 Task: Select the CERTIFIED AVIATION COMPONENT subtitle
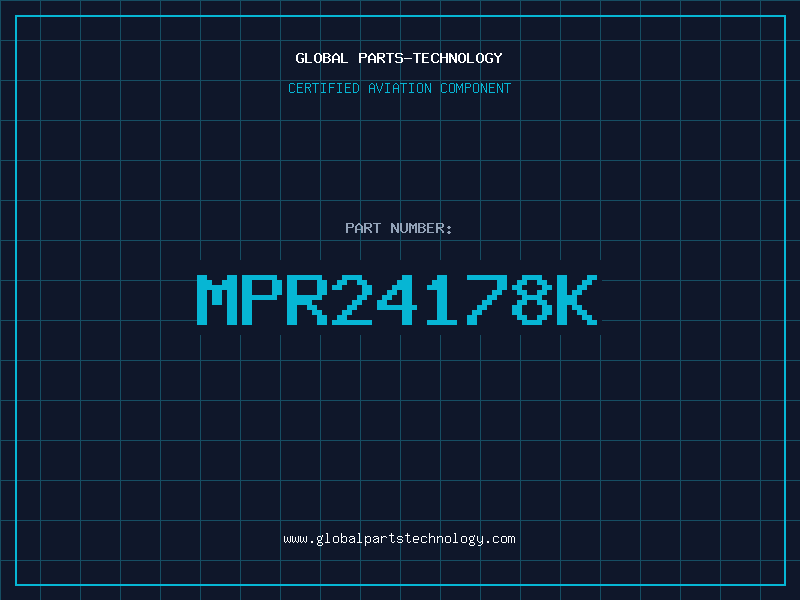399,88
